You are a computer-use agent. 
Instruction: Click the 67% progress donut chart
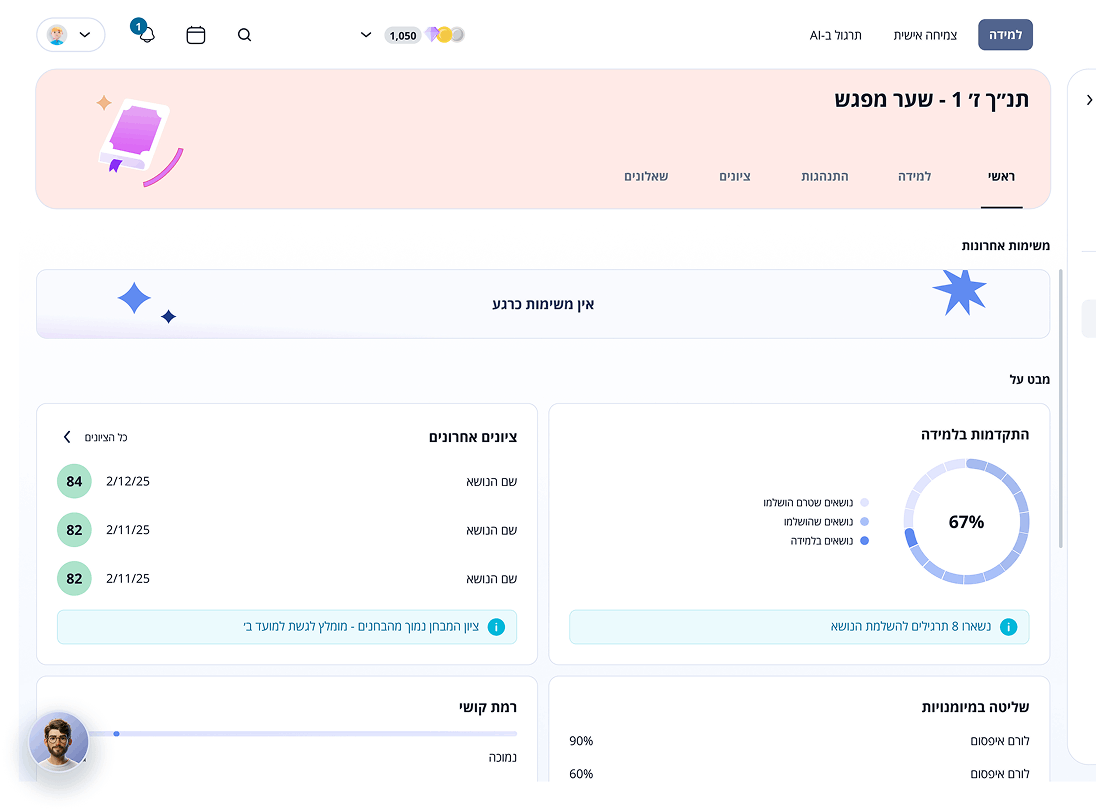[966, 521]
